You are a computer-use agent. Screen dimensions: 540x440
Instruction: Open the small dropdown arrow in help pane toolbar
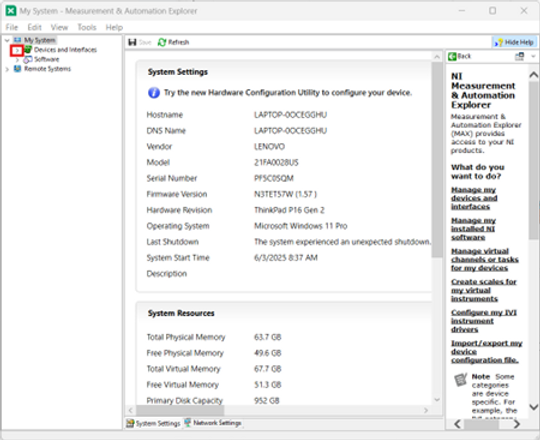click(x=533, y=56)
